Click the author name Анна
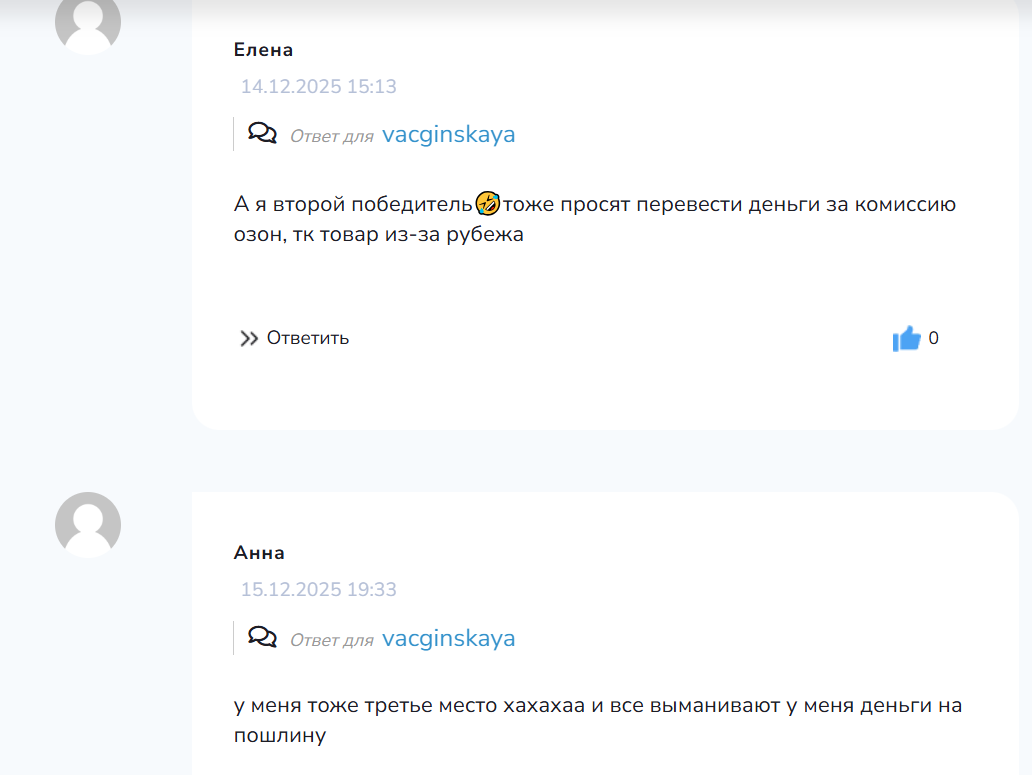 tap(259, 553)
